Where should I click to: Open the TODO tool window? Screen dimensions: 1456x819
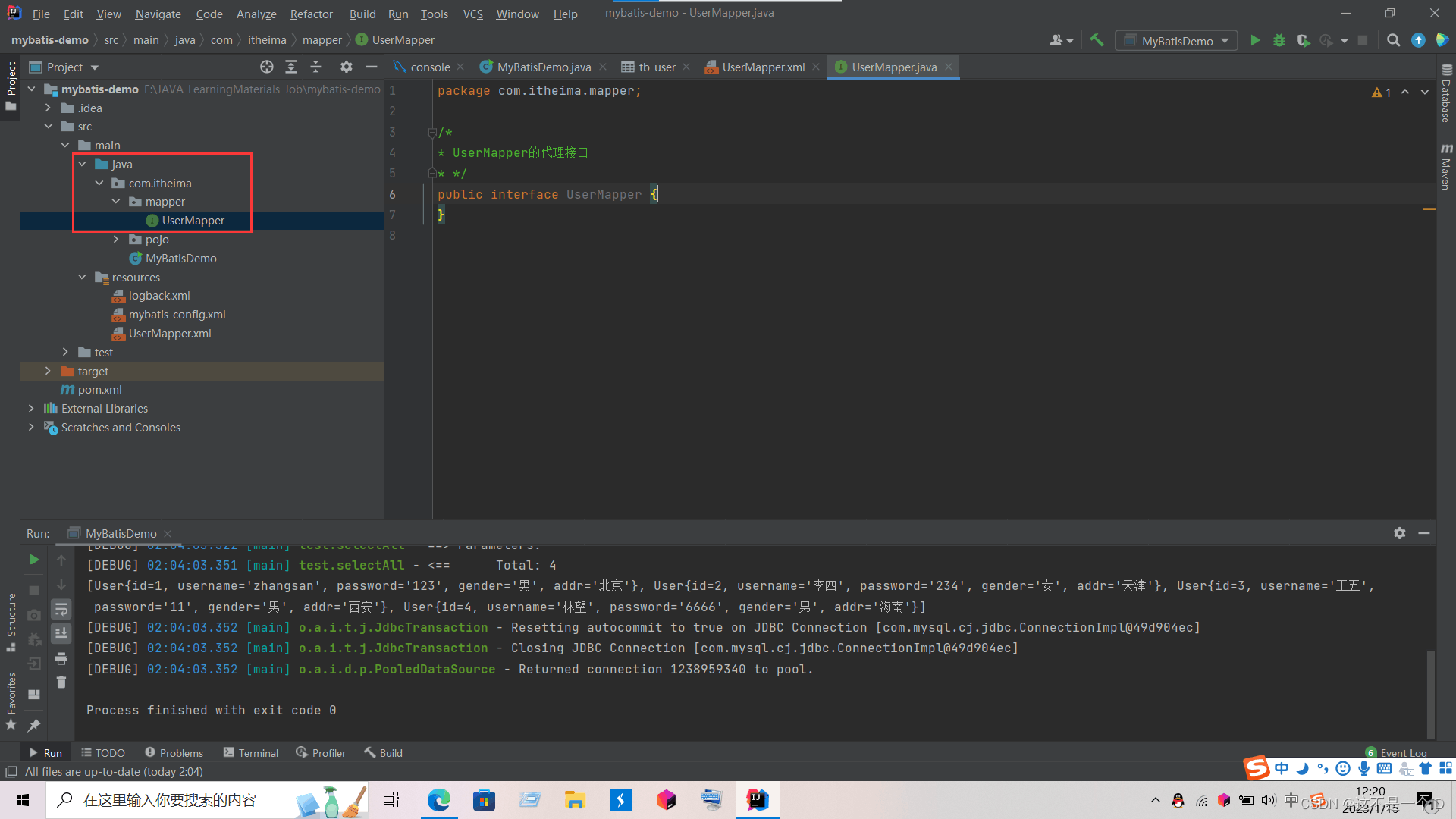(x=103, y=752)
